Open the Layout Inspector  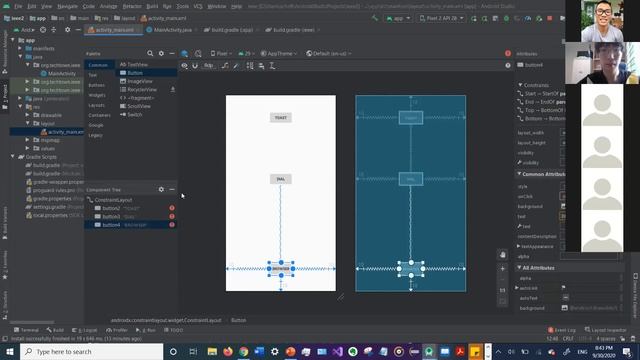click(x=606, y=330)
